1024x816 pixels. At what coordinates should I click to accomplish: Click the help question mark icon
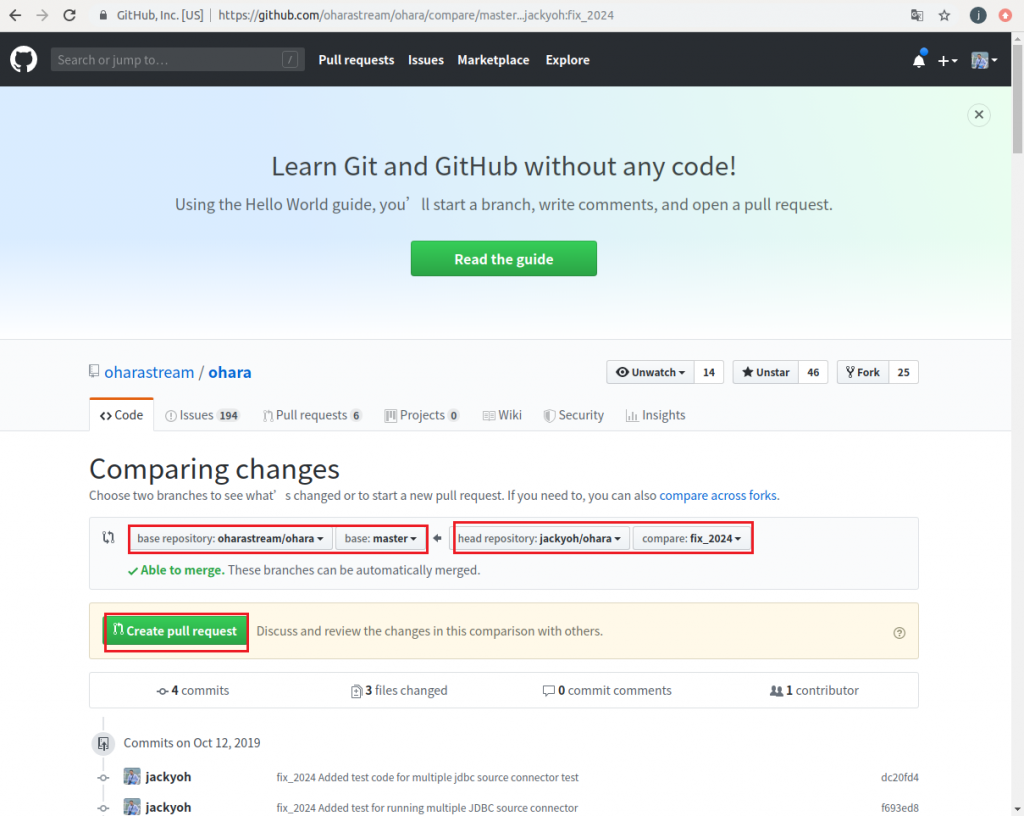[x=899, y=633]
